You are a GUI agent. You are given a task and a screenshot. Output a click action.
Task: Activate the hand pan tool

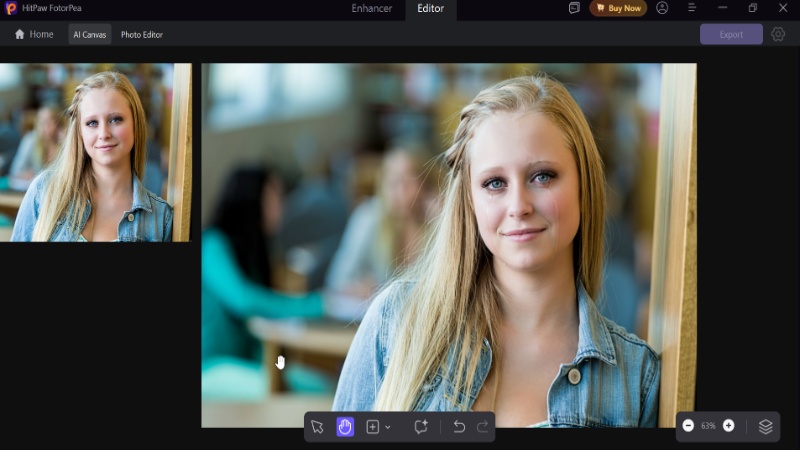point(345,427)
